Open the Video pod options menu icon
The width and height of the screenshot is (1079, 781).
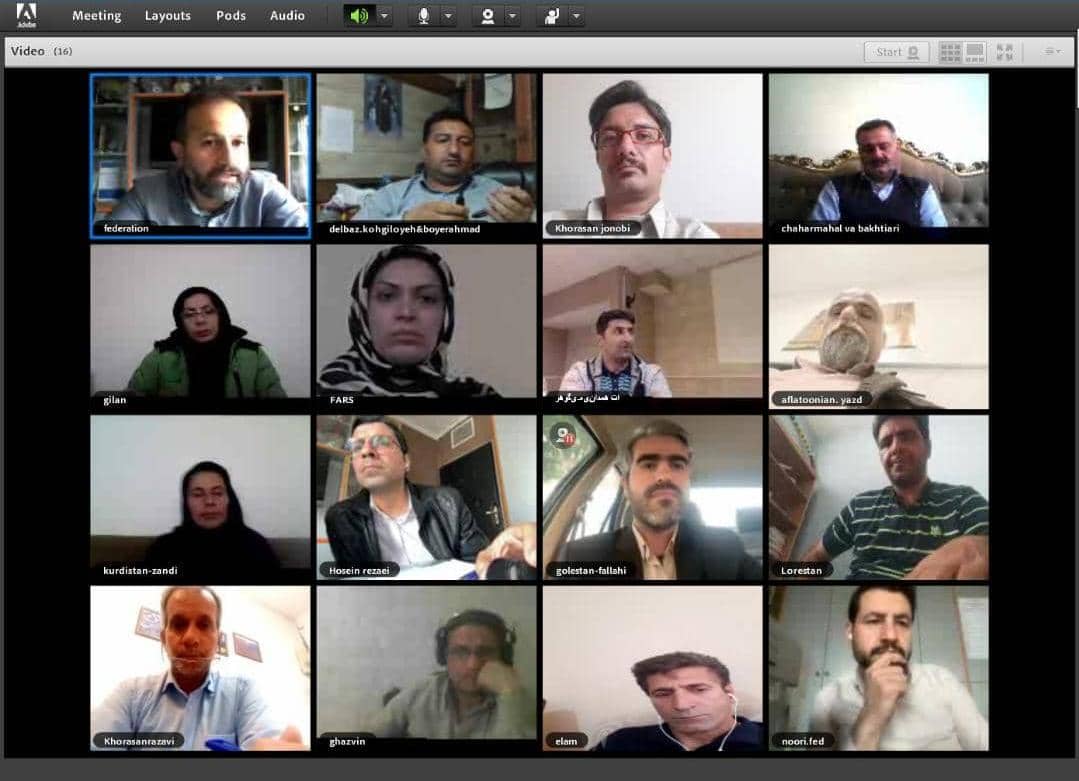[x=1052, y=52]
